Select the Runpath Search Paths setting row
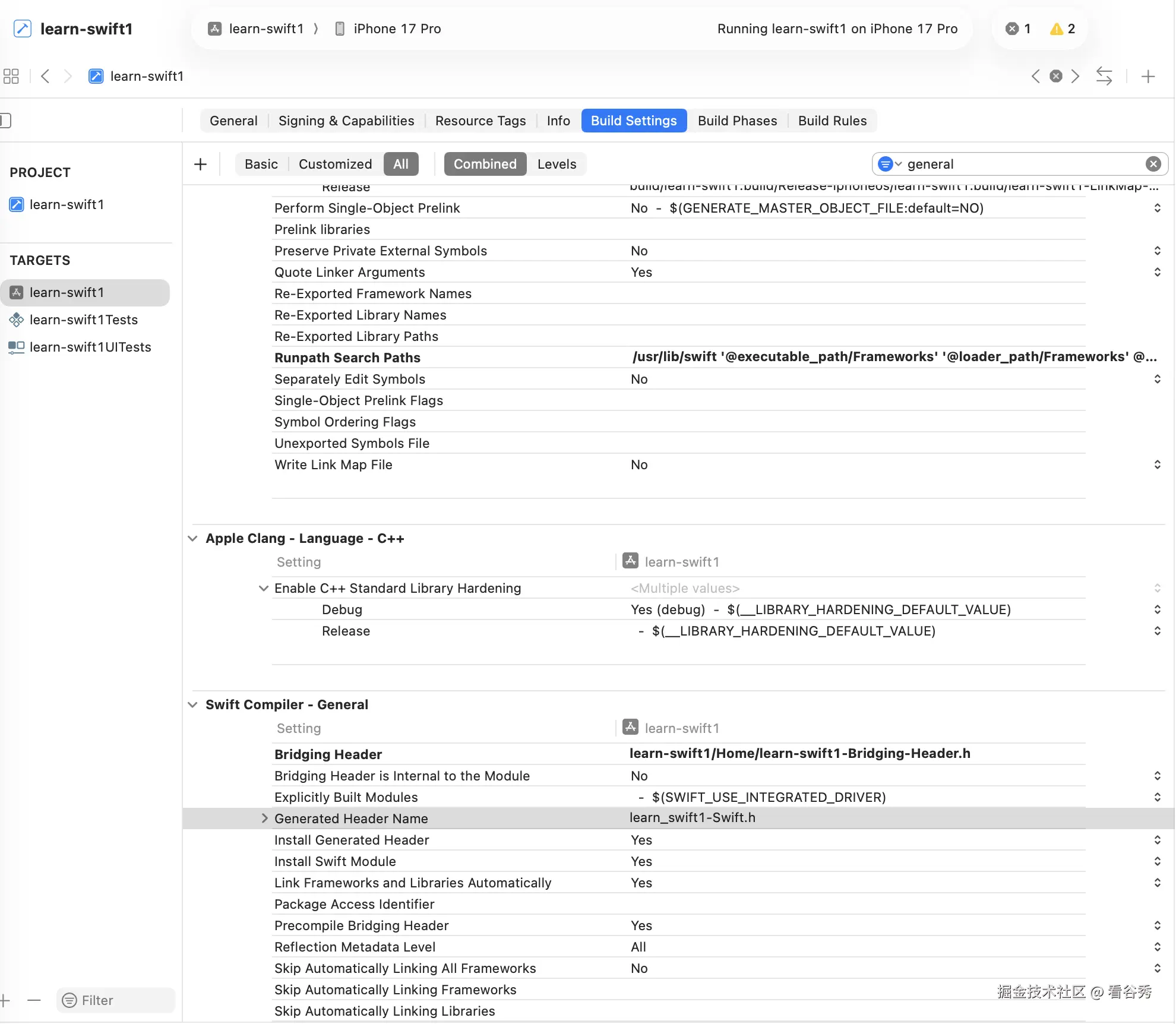Viewport: 1176px width, 1024px height. tap(679, 358)
